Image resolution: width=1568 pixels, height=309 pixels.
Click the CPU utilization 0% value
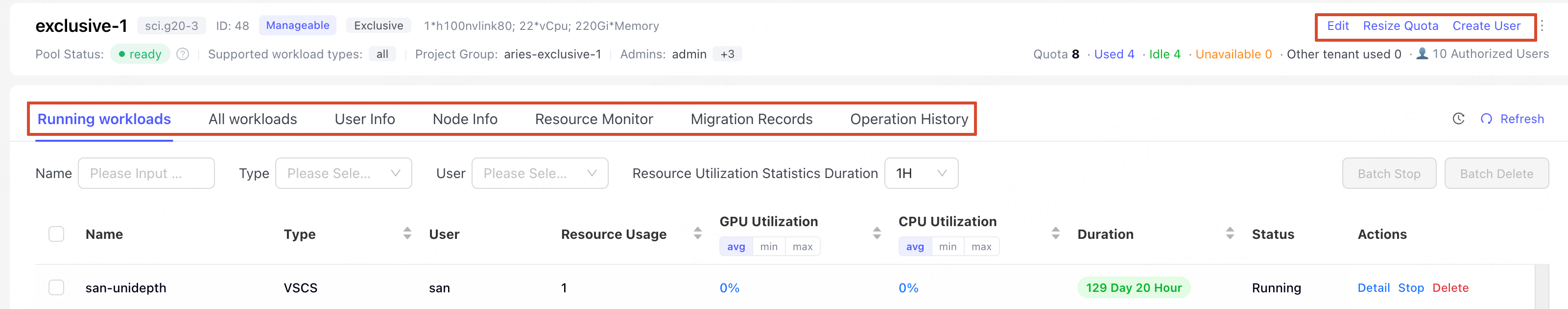(x=908, y=288)
